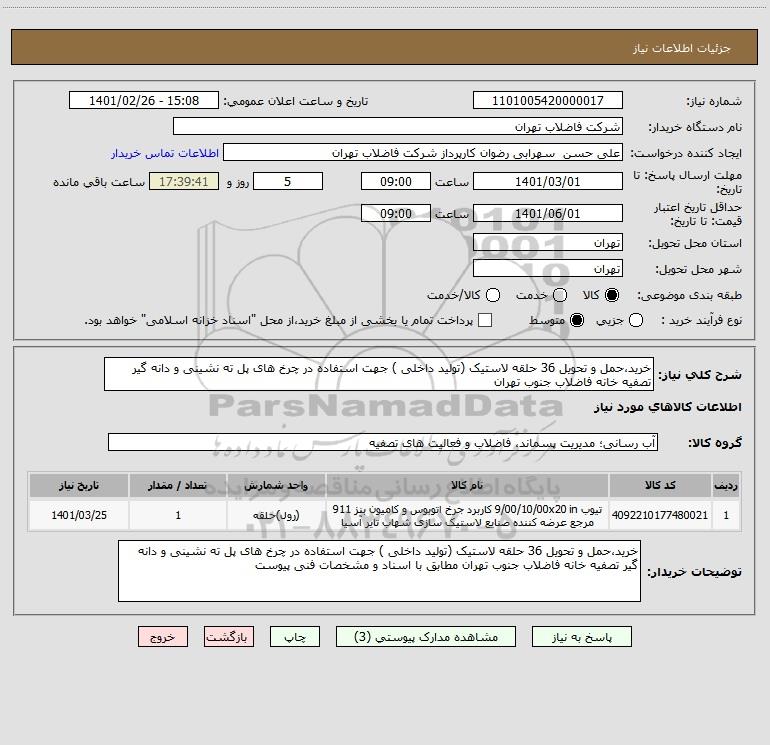
Task: Click the شرح کلی نیاز description box
Action: 379,375
